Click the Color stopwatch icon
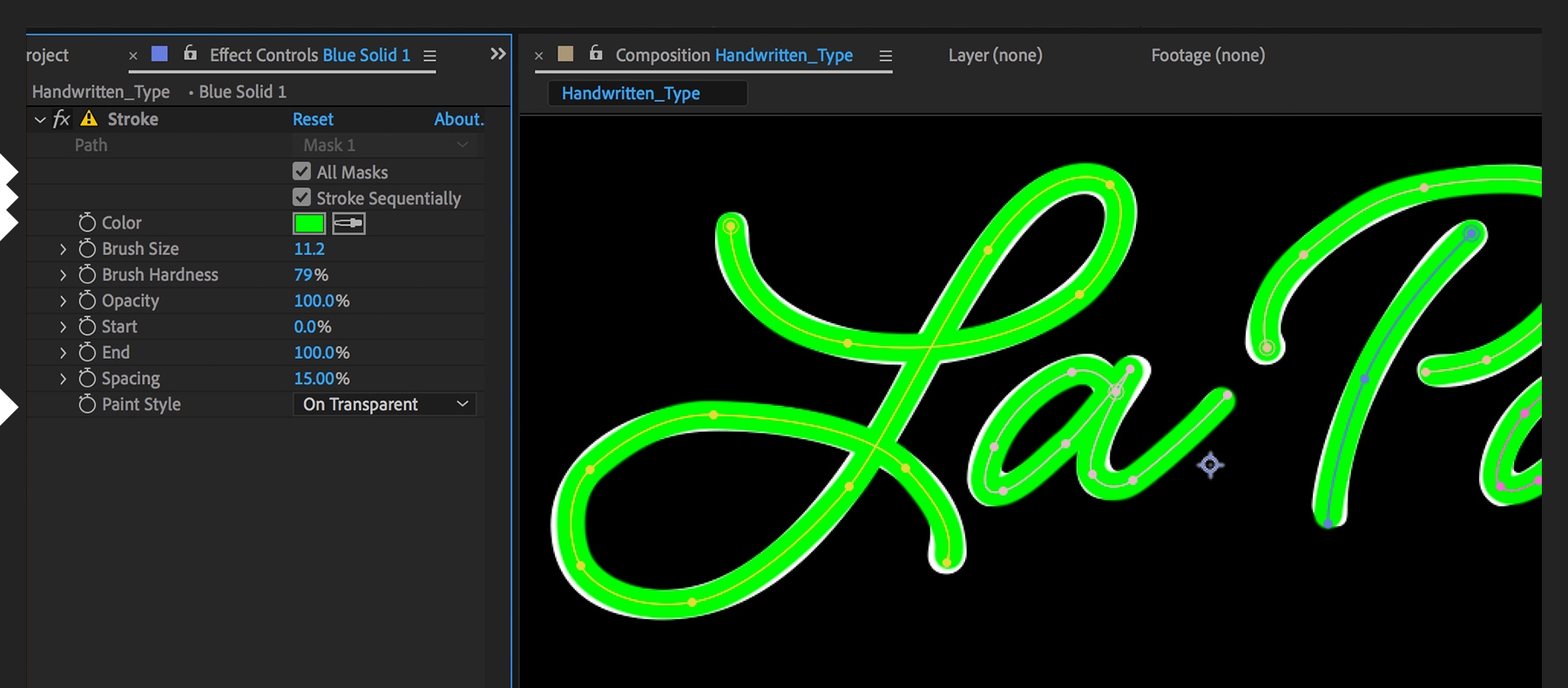Image resolution: width=1568 pixels, height=688 pixels. click(87, 223)
